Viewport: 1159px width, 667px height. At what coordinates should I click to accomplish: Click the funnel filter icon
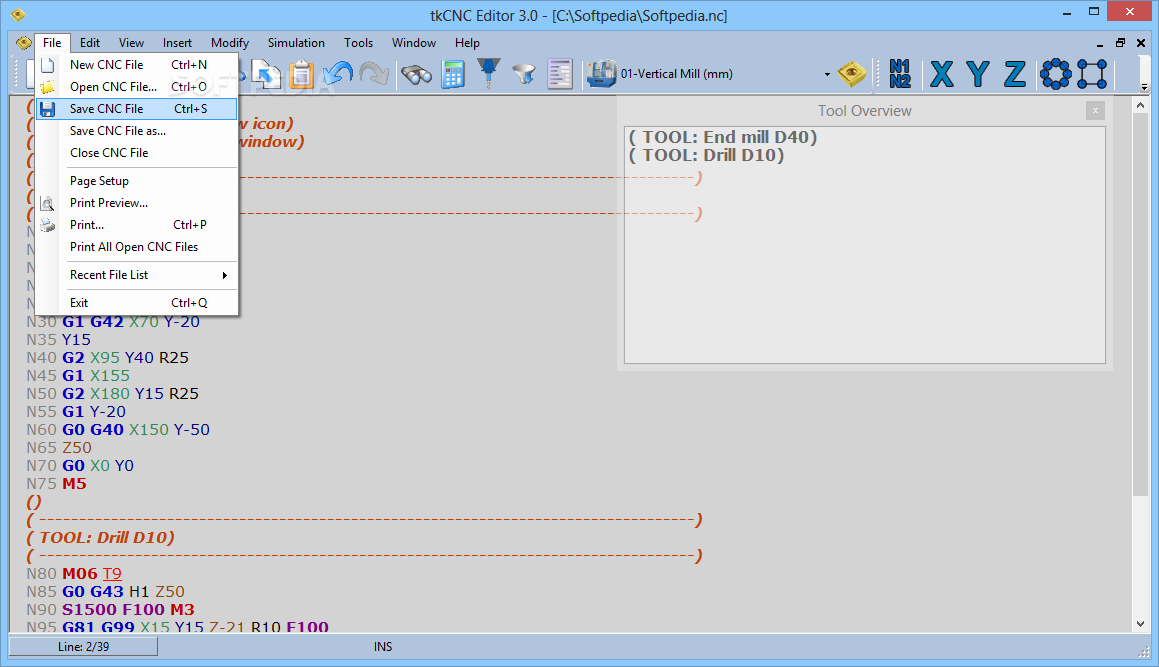[x=524, y=74]
